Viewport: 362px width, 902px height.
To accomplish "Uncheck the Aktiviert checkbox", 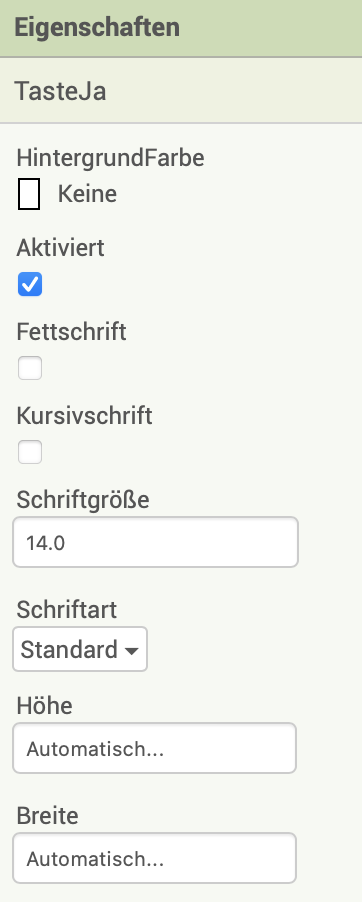I will click(x=30, y=284).
